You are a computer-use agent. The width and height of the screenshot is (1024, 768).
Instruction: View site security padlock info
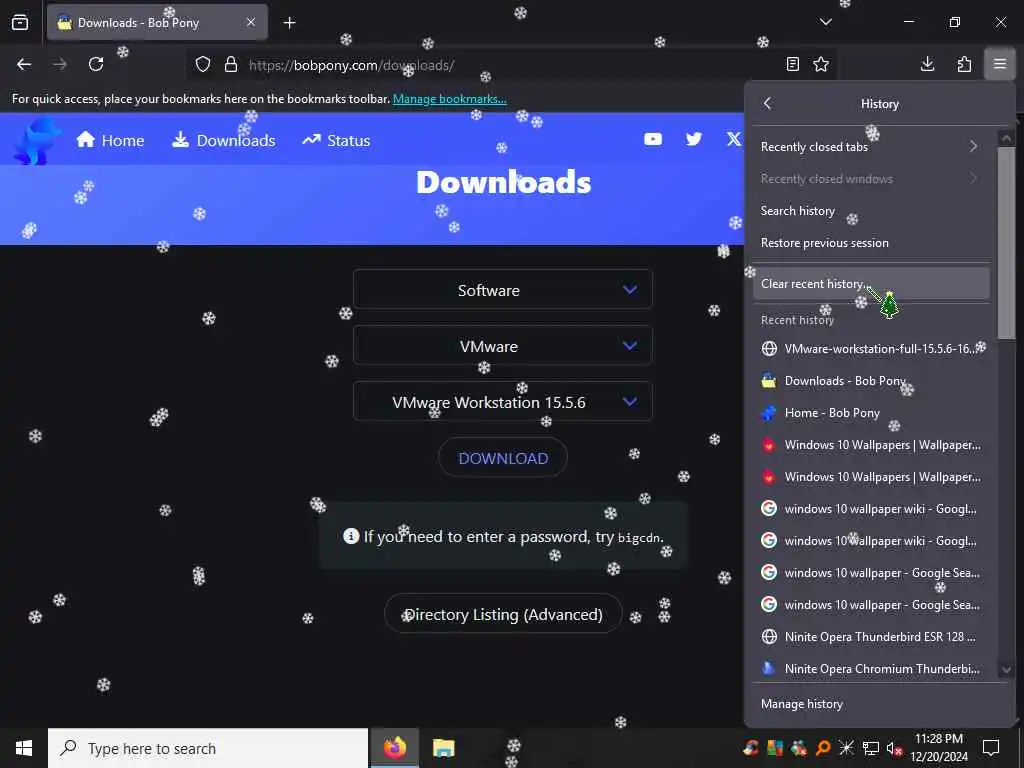[231, 65]
